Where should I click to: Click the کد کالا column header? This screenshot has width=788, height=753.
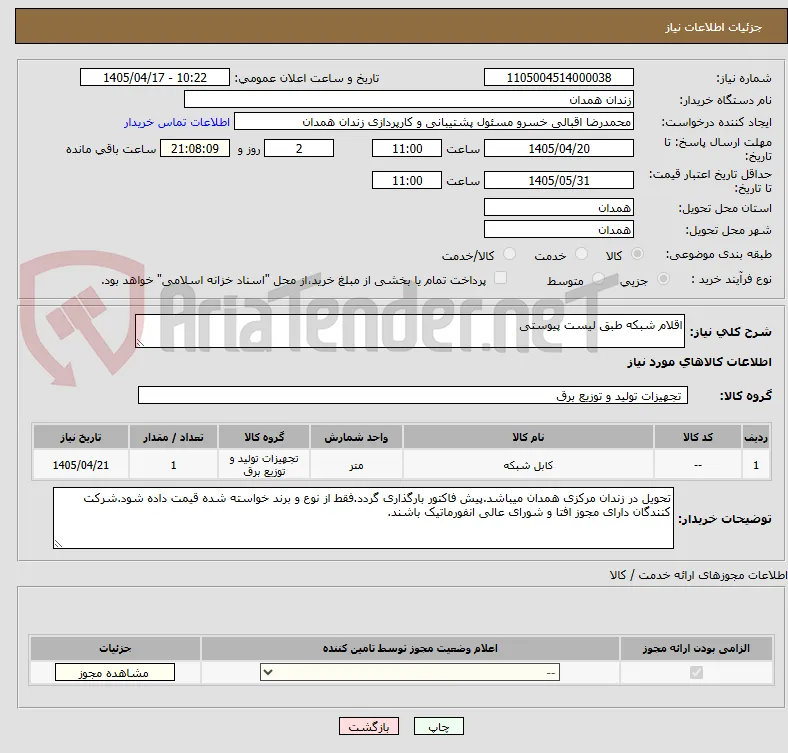[x=698, y=437]
